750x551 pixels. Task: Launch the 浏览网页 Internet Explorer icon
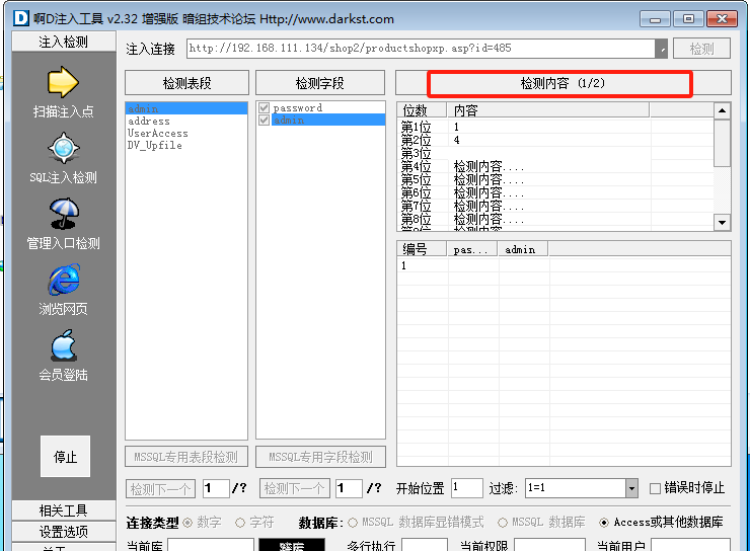click(63, 279)
